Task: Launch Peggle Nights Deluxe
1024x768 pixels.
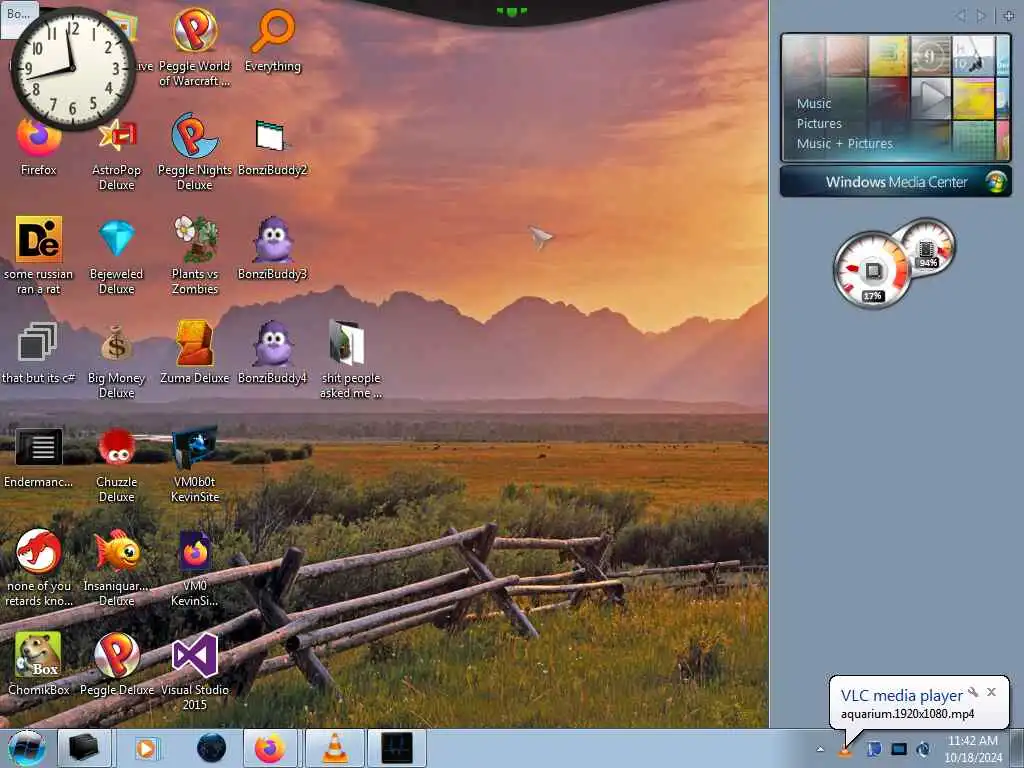Action: pyautogui.click(x=194, y=152)
